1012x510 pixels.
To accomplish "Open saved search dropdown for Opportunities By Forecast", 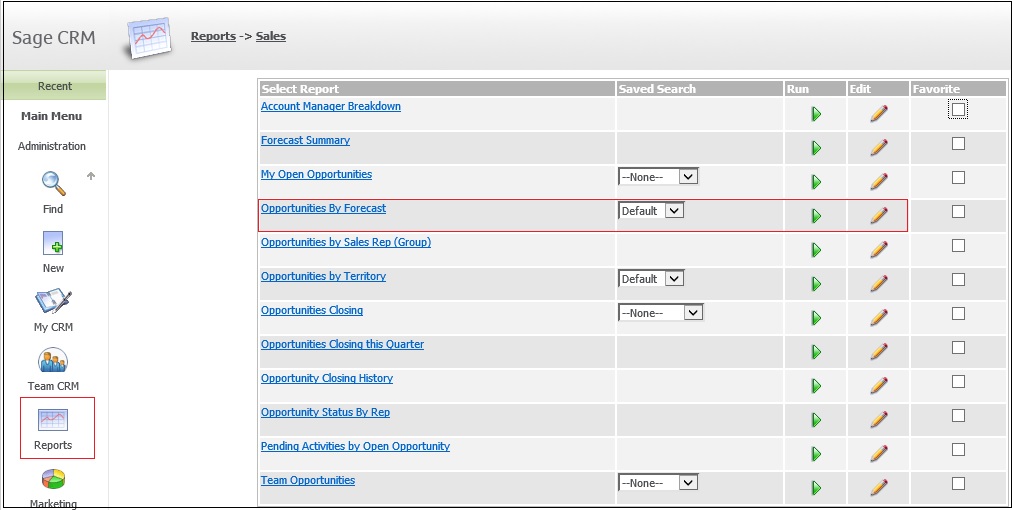I will [651, 210].
